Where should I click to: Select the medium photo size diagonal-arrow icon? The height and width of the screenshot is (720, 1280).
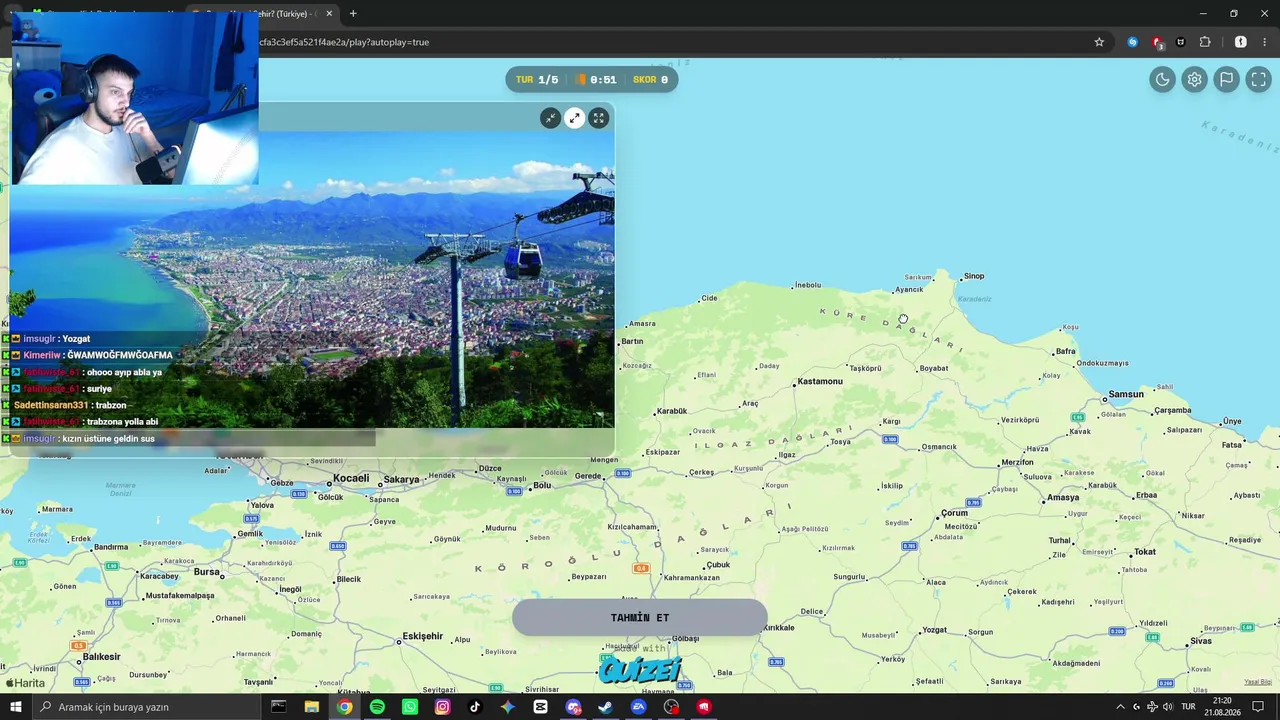click(x=574, y=118)
